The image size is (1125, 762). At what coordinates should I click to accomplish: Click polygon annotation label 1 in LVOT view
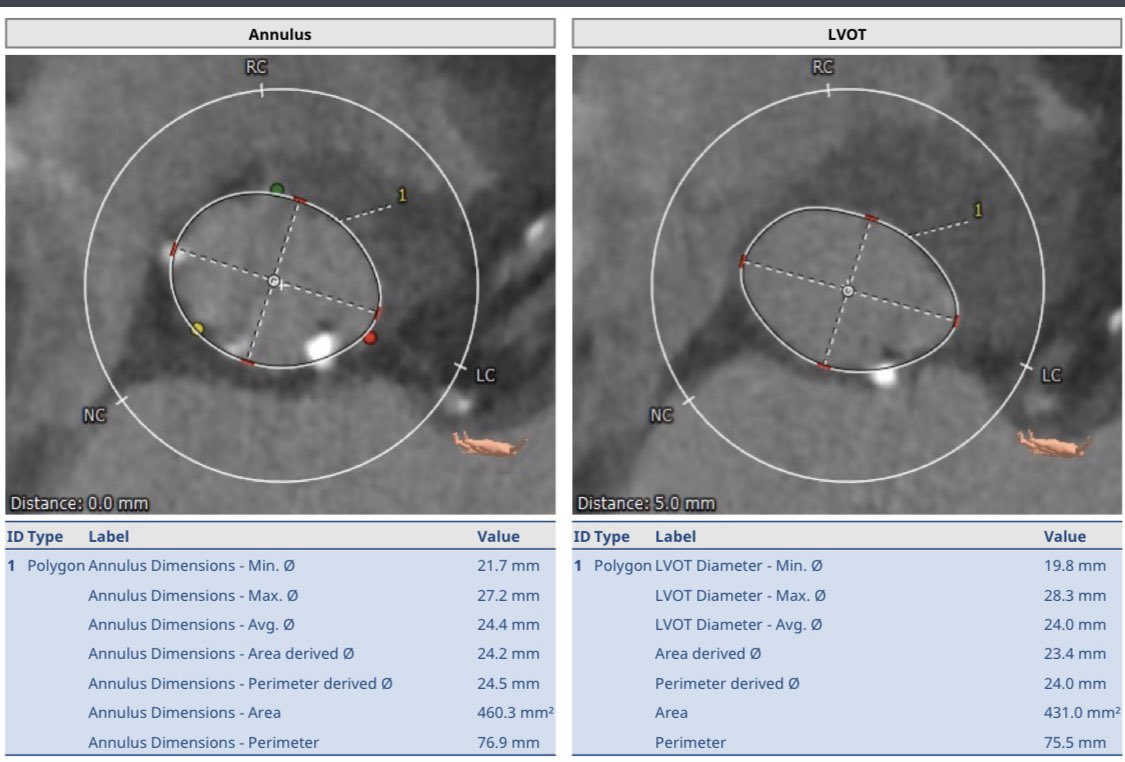pyautogui.click(x=977, y=210)
